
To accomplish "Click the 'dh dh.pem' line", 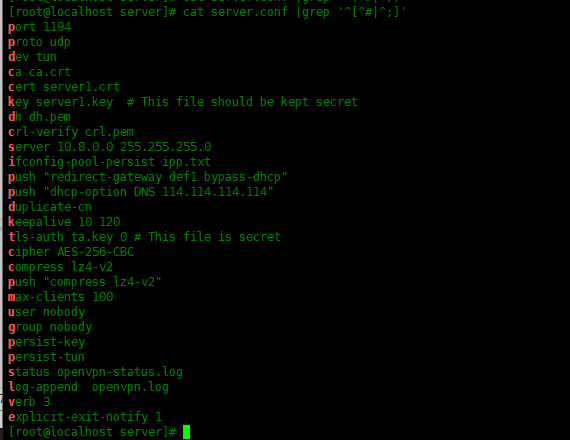I will tap(39, 117).
